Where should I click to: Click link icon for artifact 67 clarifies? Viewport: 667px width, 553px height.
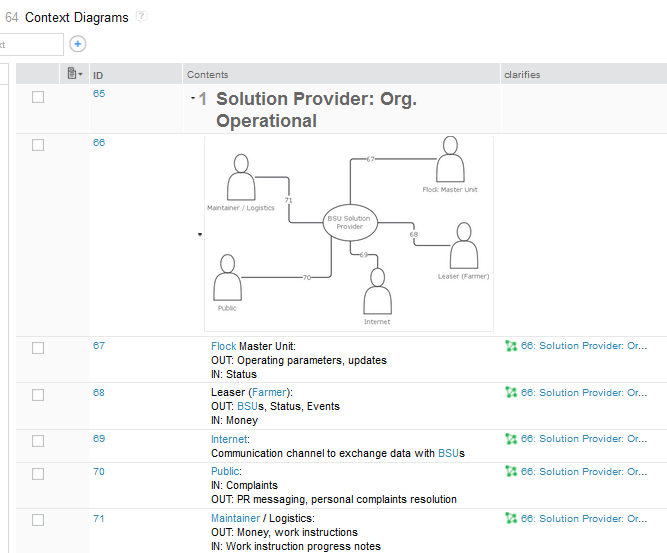(x=511, y=346)
